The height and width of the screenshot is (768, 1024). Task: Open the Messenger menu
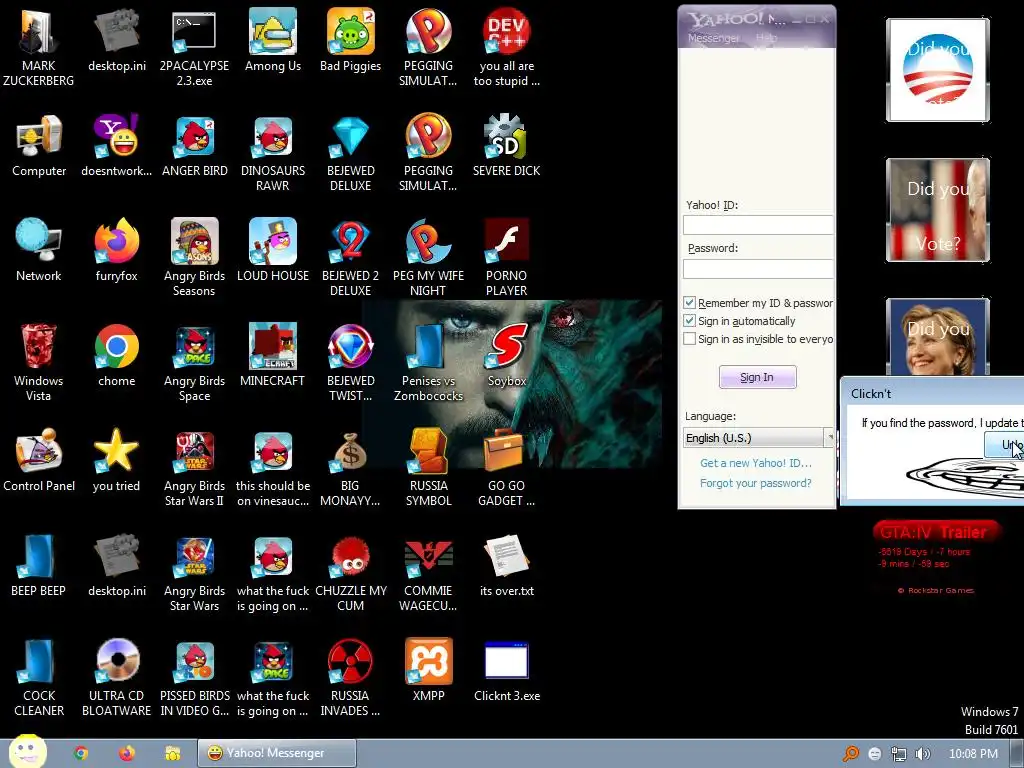[x=713, y=38]
